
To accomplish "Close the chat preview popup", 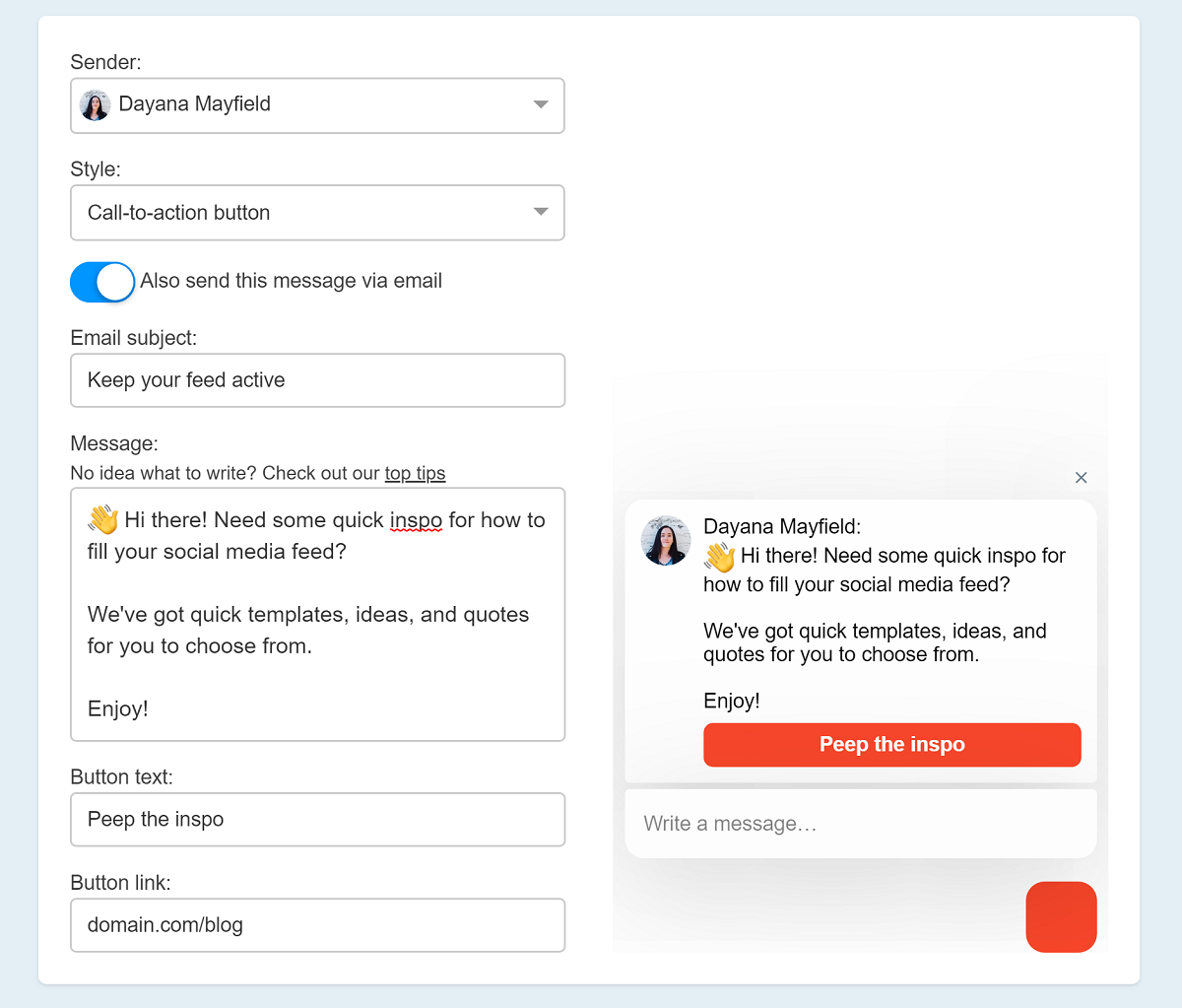I will (1081, 478).
